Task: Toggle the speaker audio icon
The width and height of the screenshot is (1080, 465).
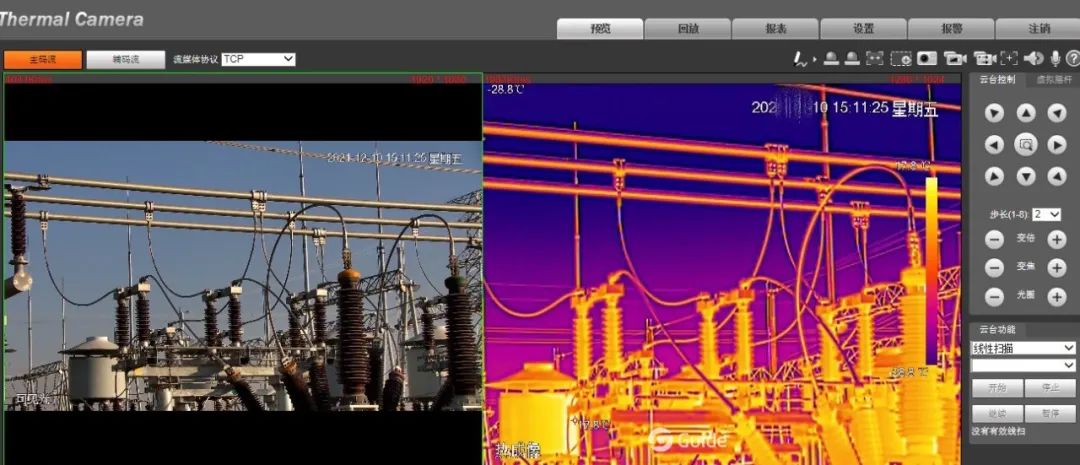Action: (x=1034, y=59)
